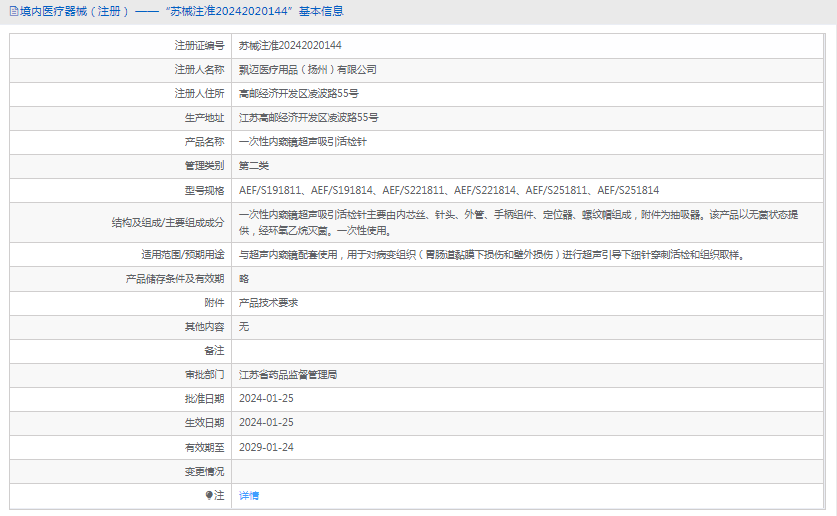837x516 pixels.
Task: Select model list starting with AEF/S191811
Action: [x=449, y=190]
